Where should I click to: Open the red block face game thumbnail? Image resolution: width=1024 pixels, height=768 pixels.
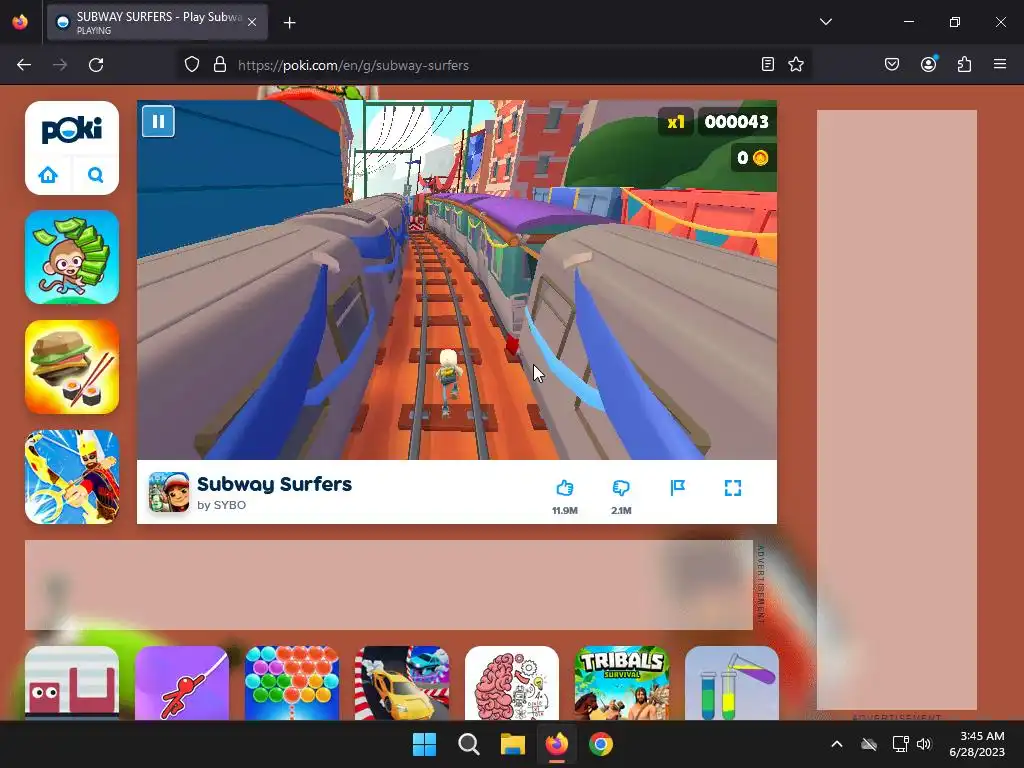tap(72, 683)
